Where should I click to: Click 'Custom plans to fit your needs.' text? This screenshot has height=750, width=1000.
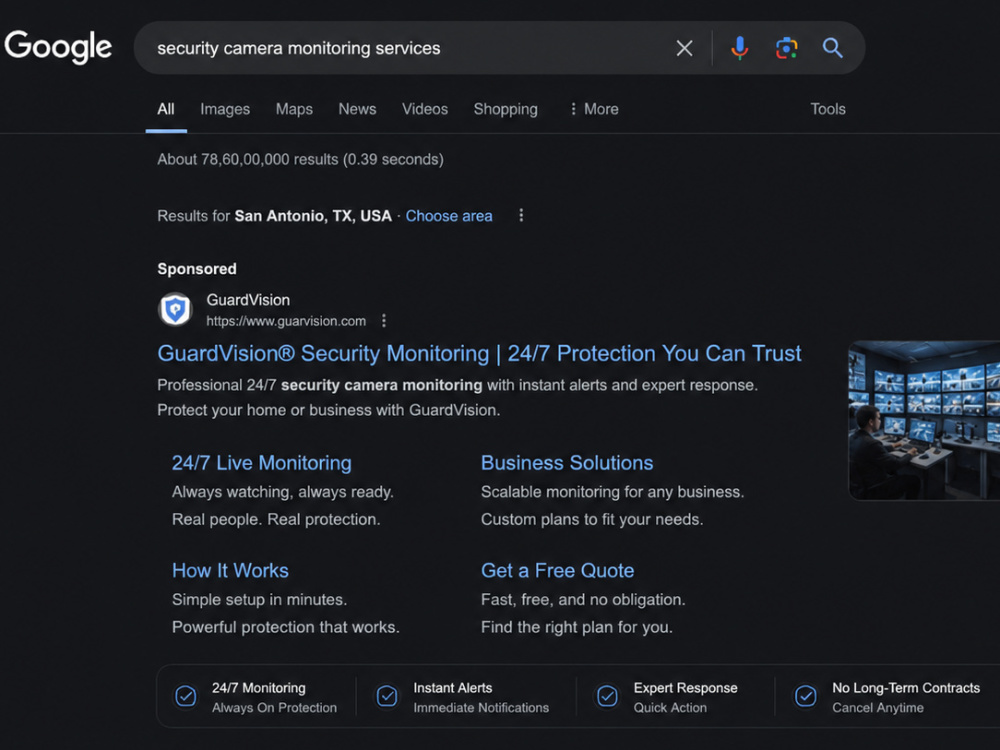tap(592, 519)
